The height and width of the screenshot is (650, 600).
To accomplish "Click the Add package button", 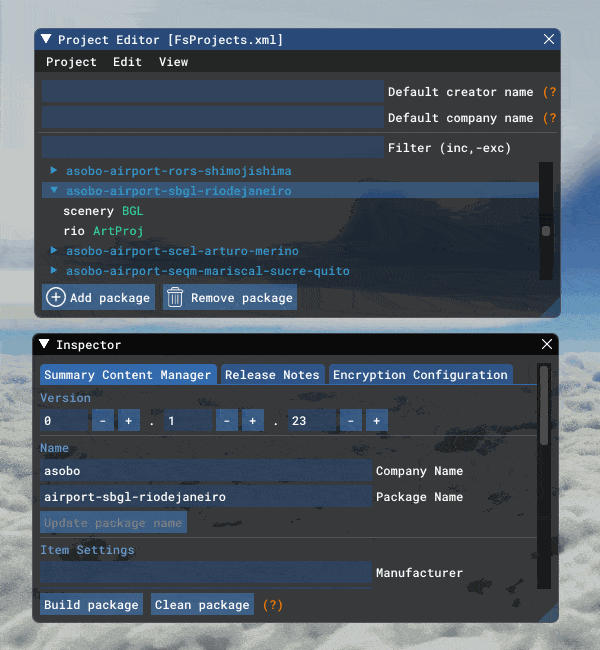I will pyautogui.click(x=98, y=298).
